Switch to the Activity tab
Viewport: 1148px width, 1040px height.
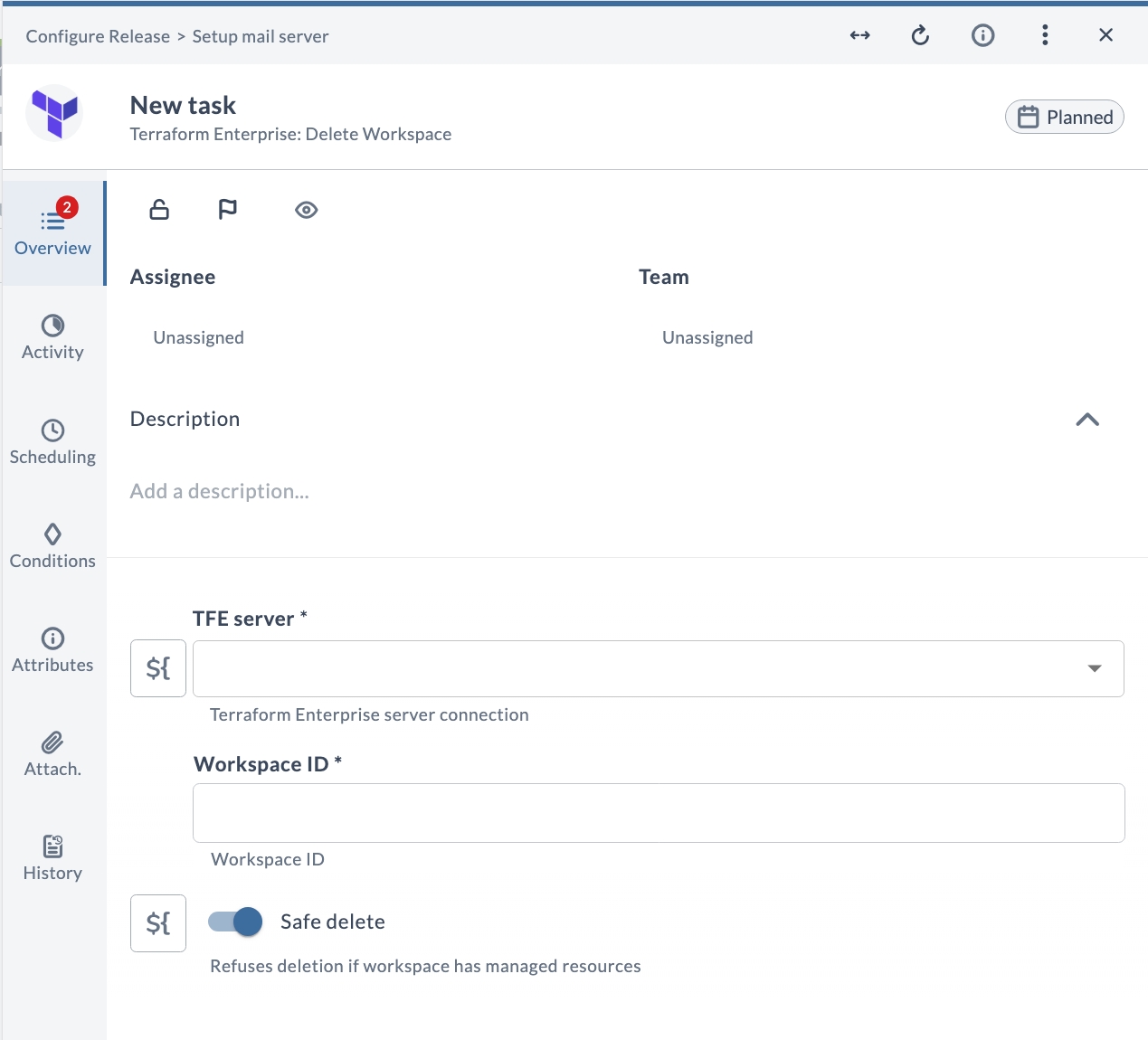[52, 337]
